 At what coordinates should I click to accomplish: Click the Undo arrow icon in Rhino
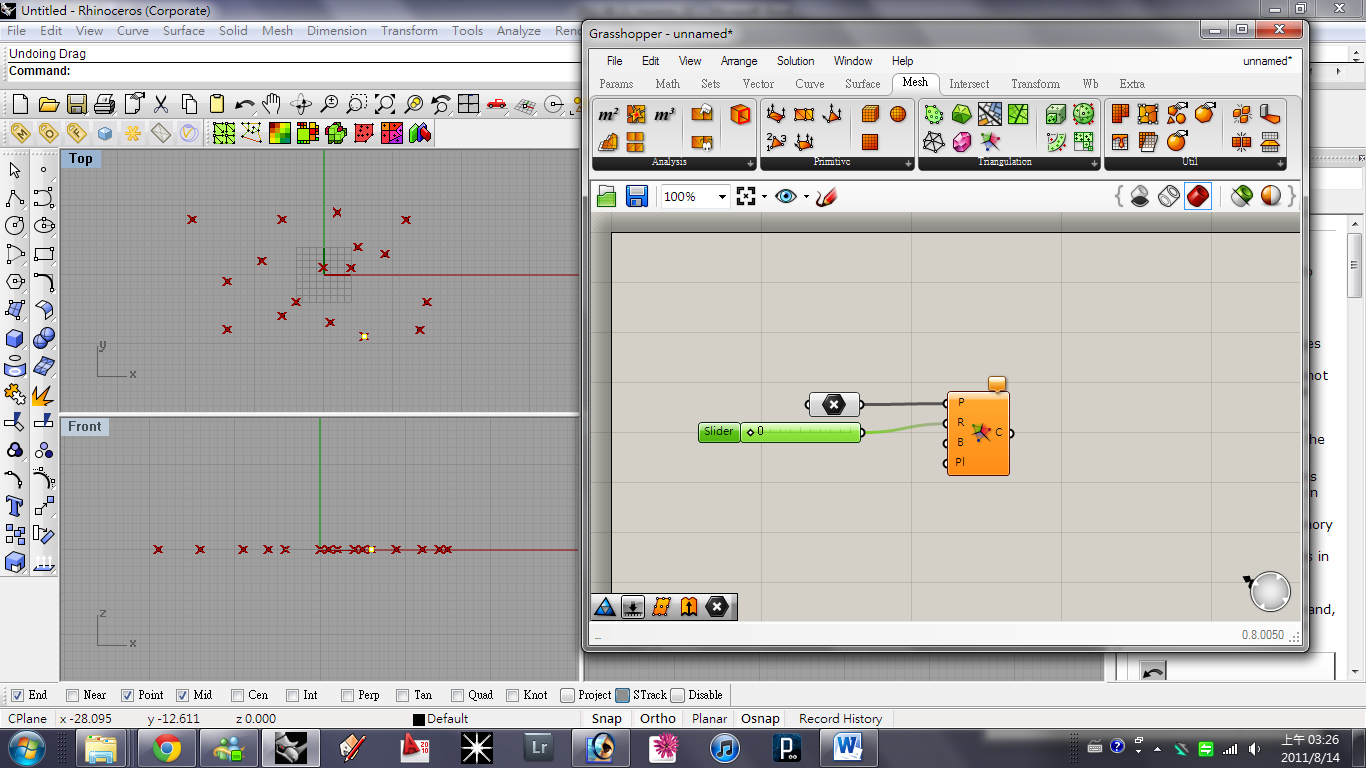point(245,104)
